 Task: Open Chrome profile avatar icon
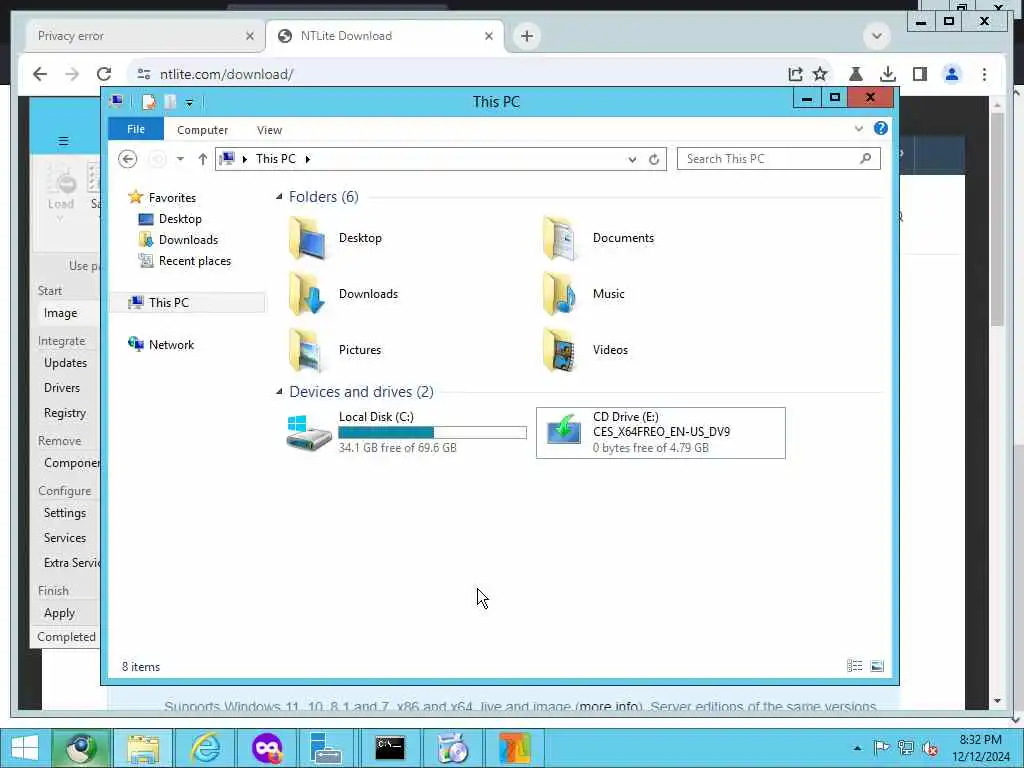(x=952, y=74)
